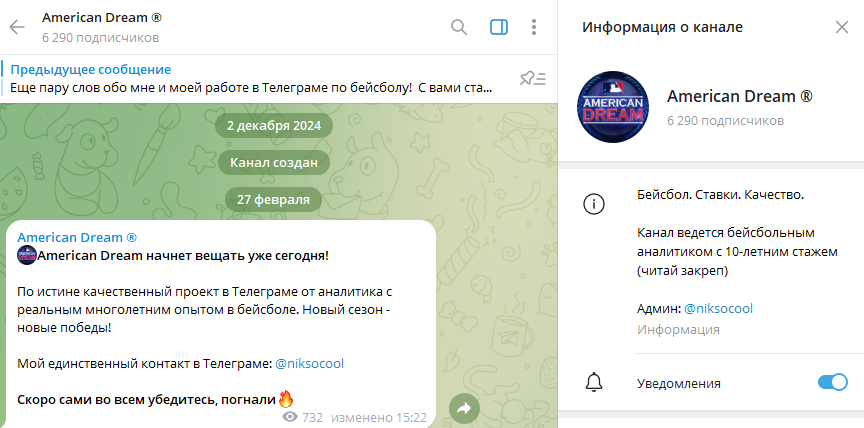This screenshot has width=864, height=428.
Task: Click the (читай закреп) description line
Action: coord(682,271)
